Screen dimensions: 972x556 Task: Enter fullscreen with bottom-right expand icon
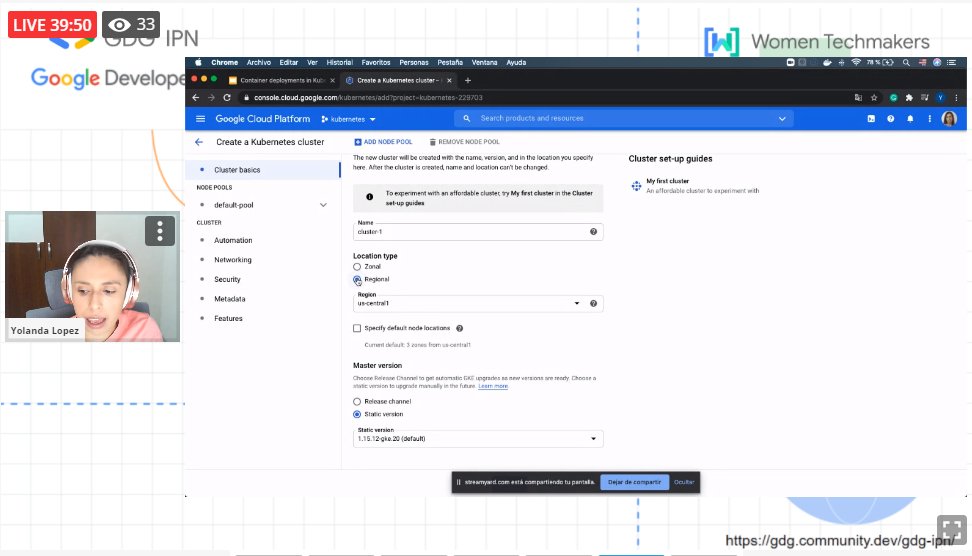(x=952, y=530)
